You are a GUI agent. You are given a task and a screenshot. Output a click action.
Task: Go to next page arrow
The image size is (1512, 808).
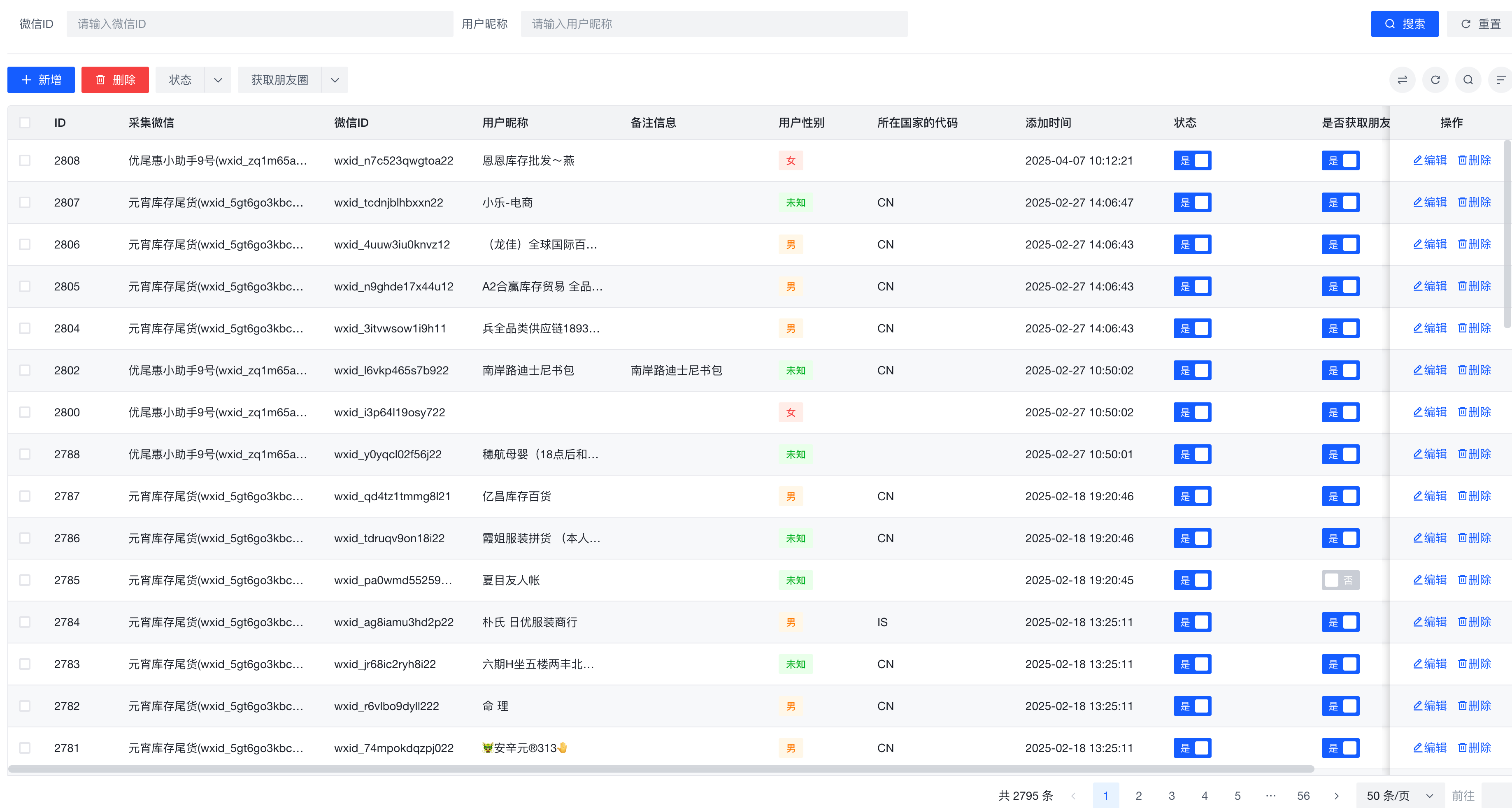[1337, 796]
